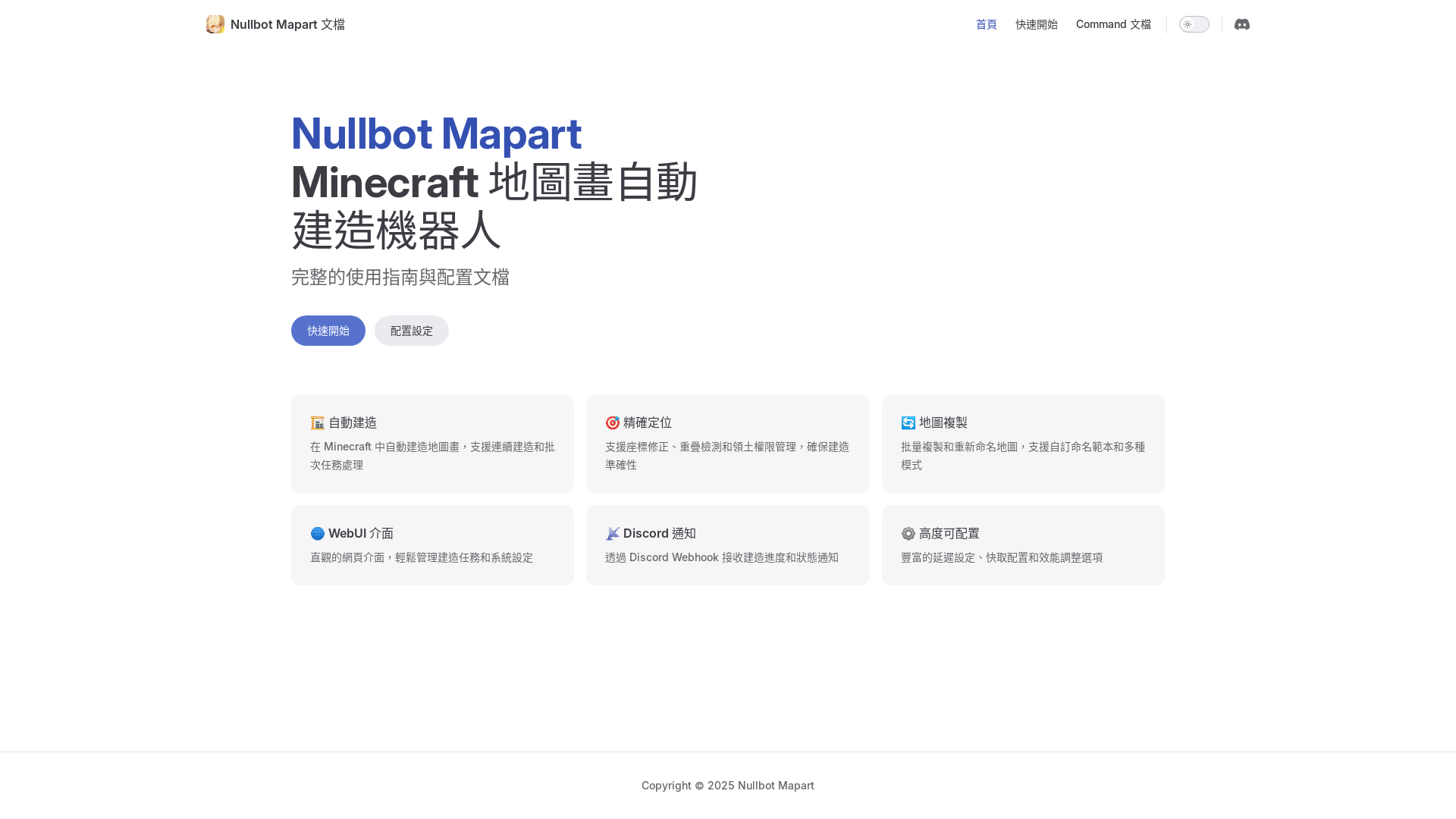1456x819 pixels.
Task: Select the 精確定位 card title
Action: click(x=648, y=422)
